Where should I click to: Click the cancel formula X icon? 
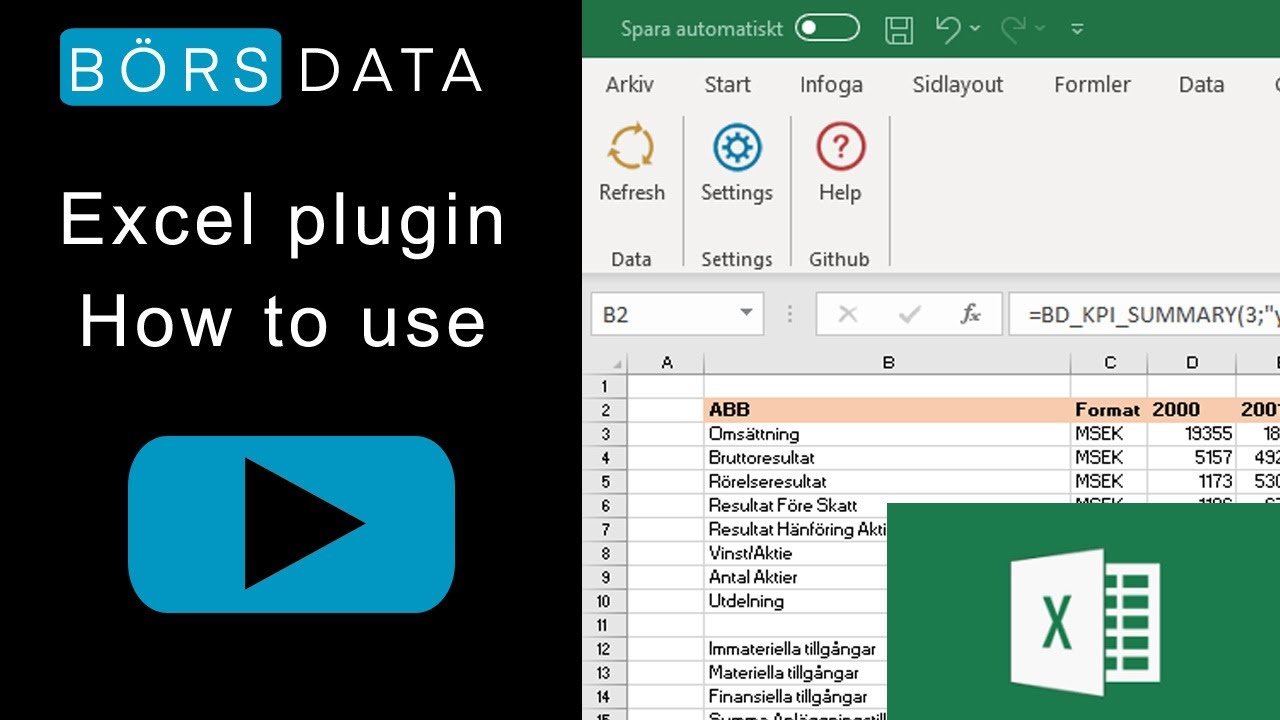(848, 315)
